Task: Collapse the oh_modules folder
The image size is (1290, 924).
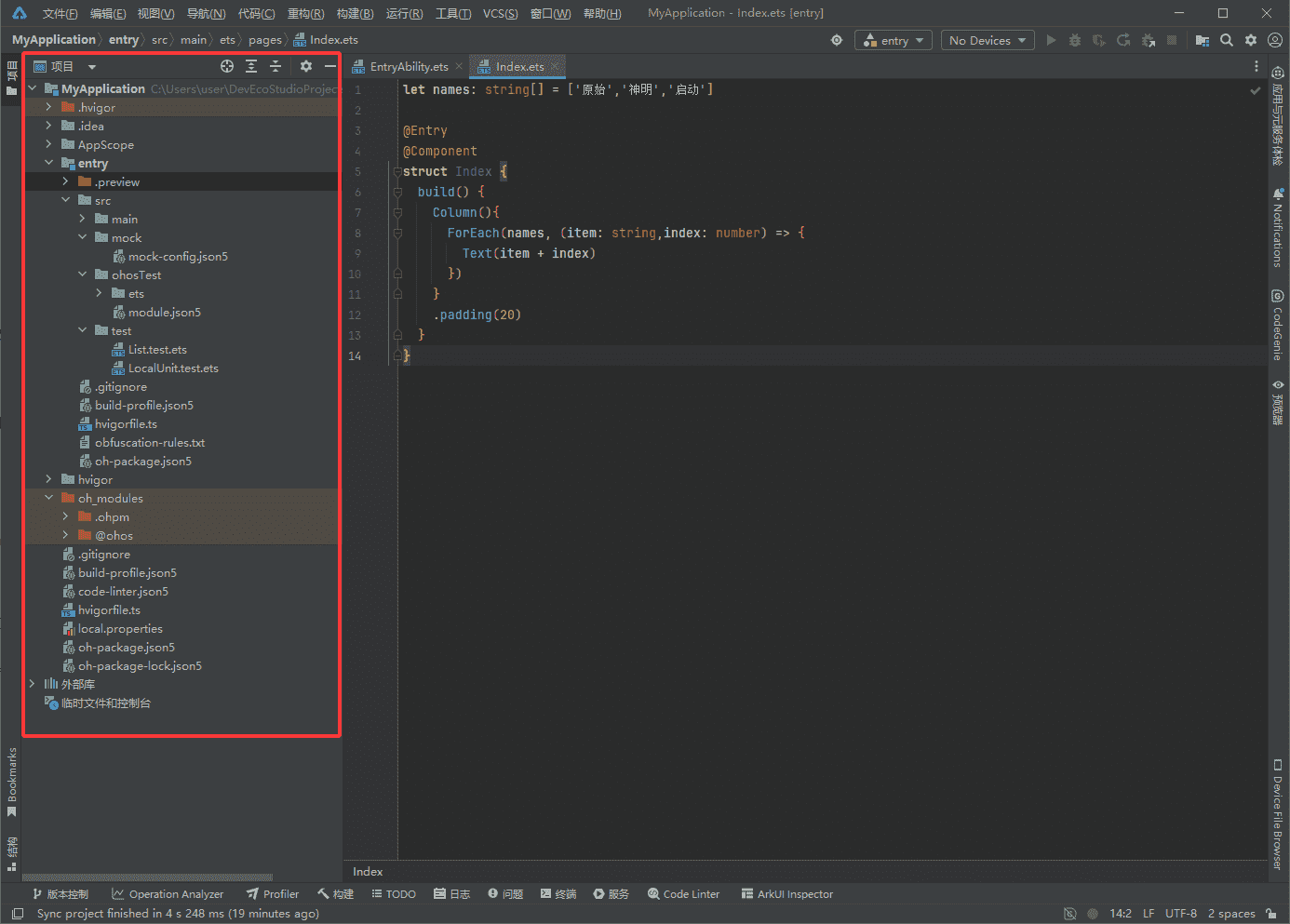Action: pyautogui.click(x=49, y=498)
